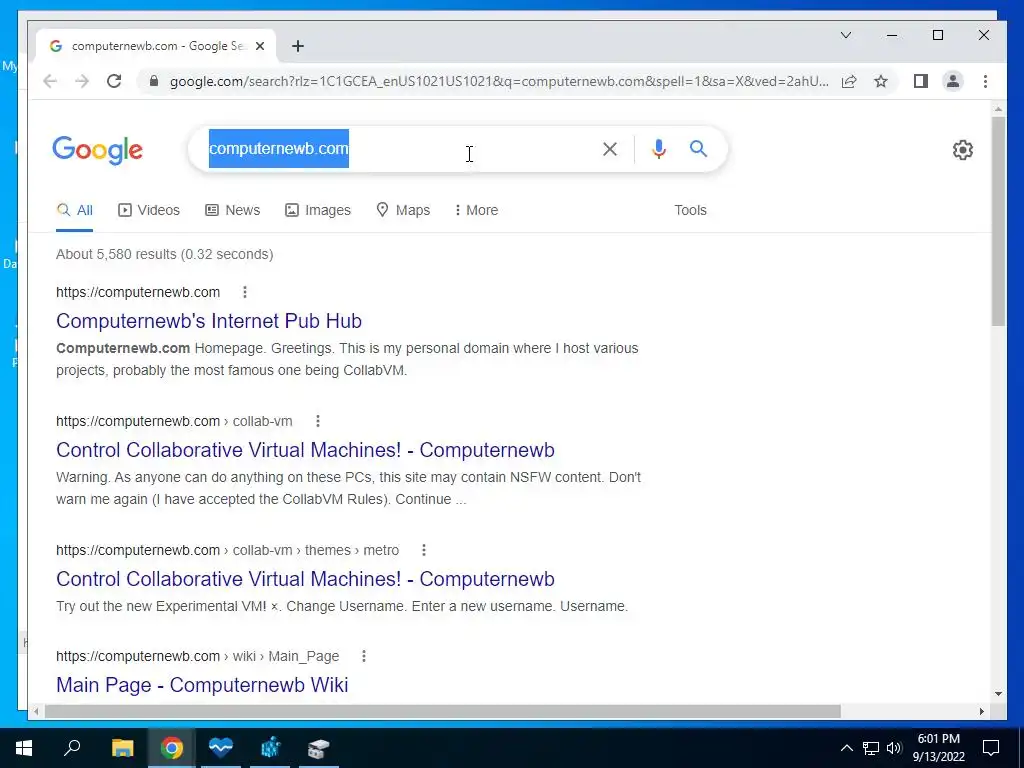The image size is (1024, 768).
Task: Open the themes metro Collaborative Virtual Machines link
Action: point(305,579)
